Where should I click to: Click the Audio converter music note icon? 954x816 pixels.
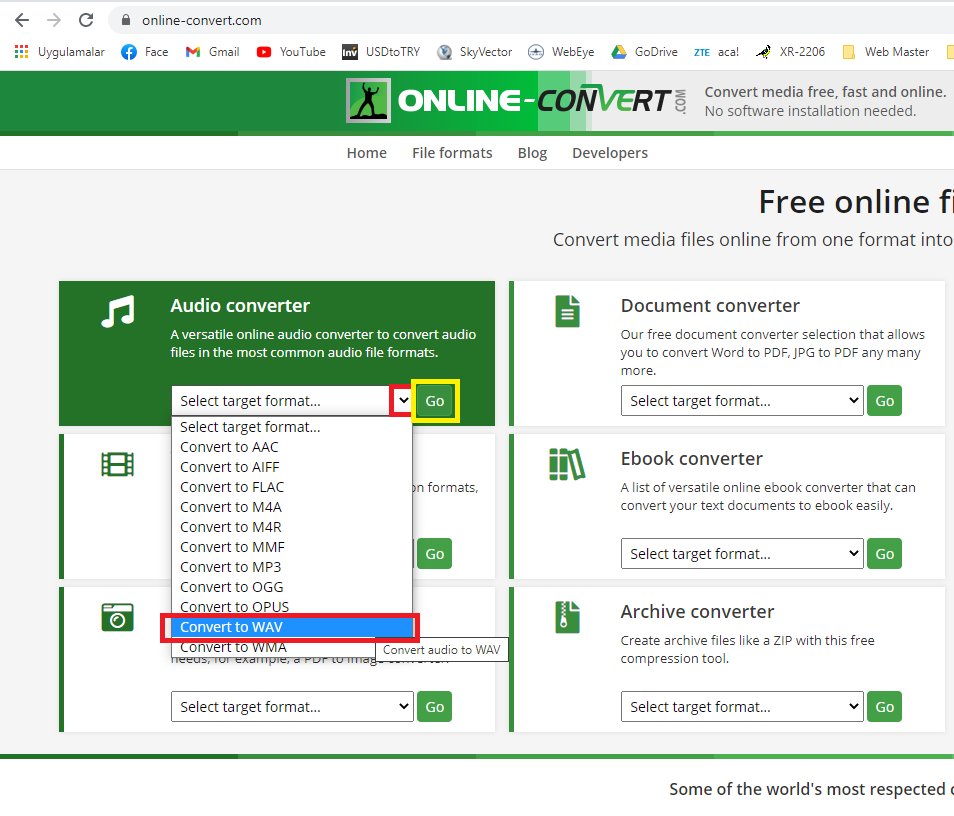117,312
